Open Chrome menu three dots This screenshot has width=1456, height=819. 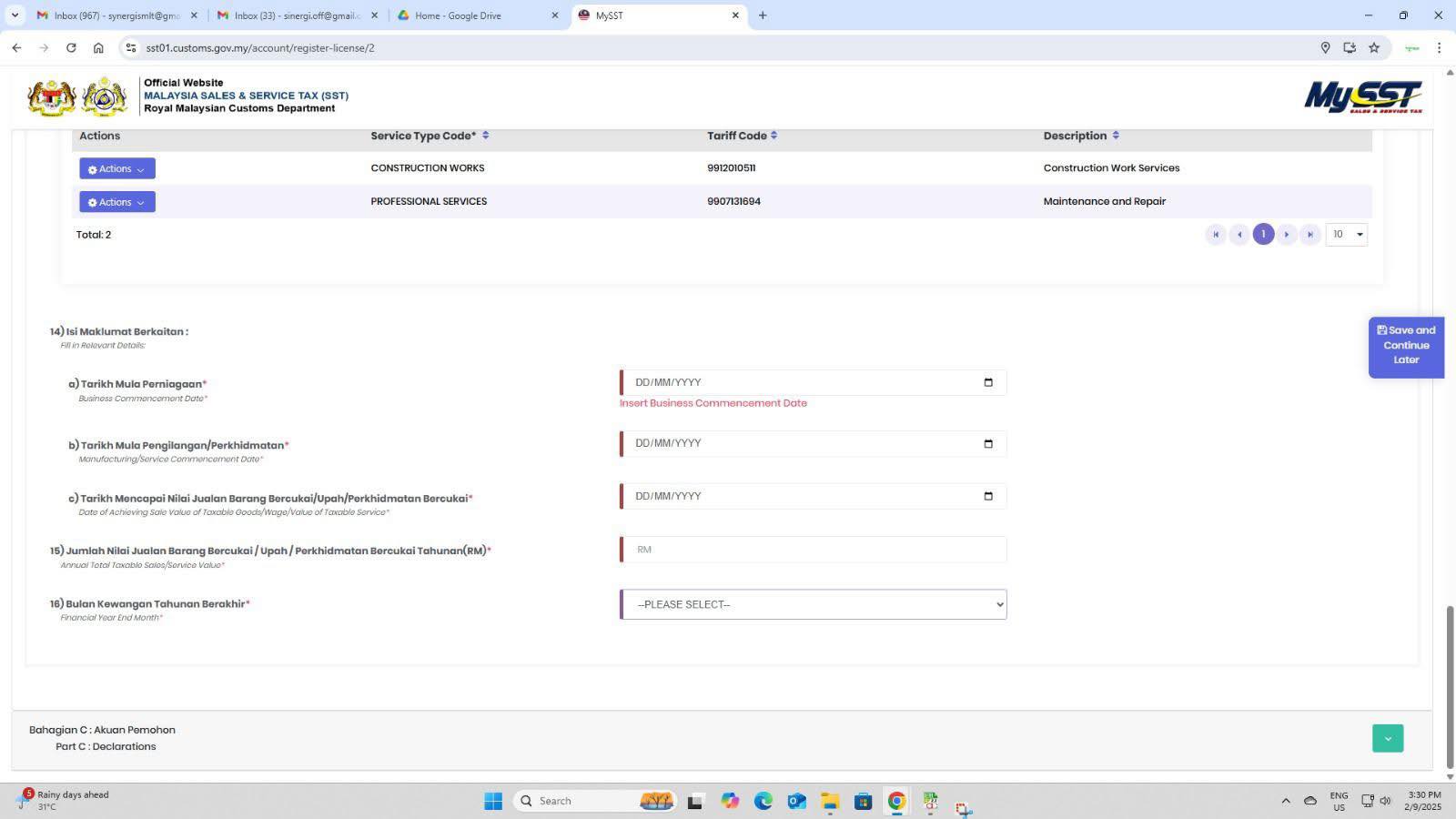pyautogui.click(x=1439, y=47)
